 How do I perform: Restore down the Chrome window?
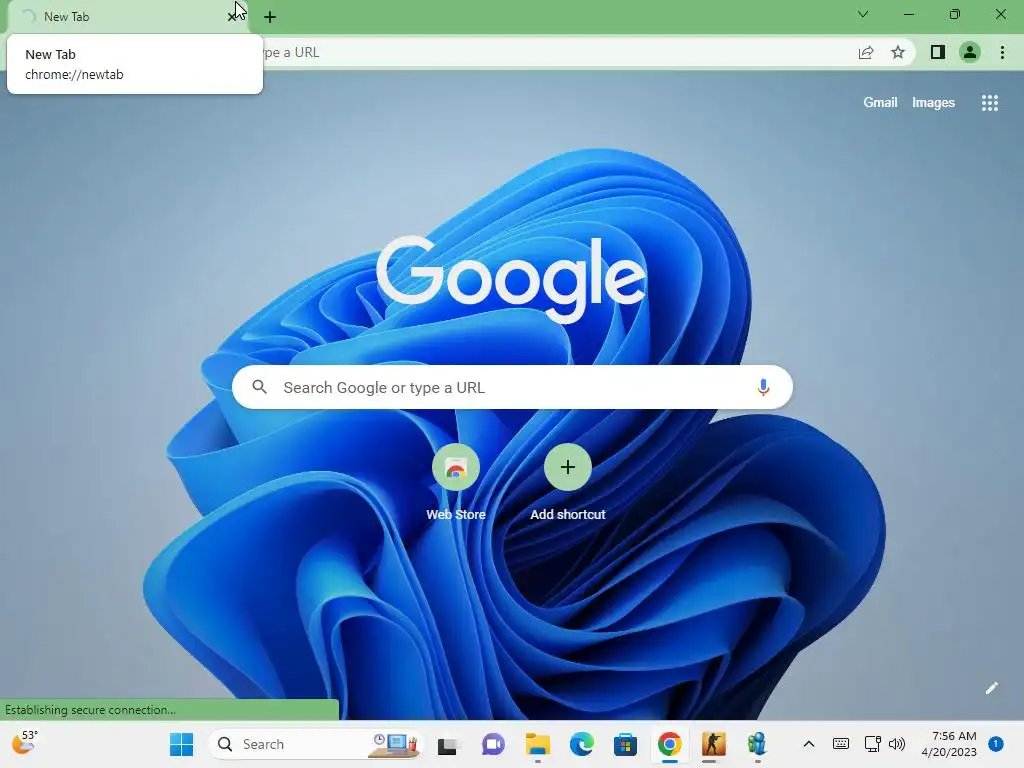click(x=955, y=14)
